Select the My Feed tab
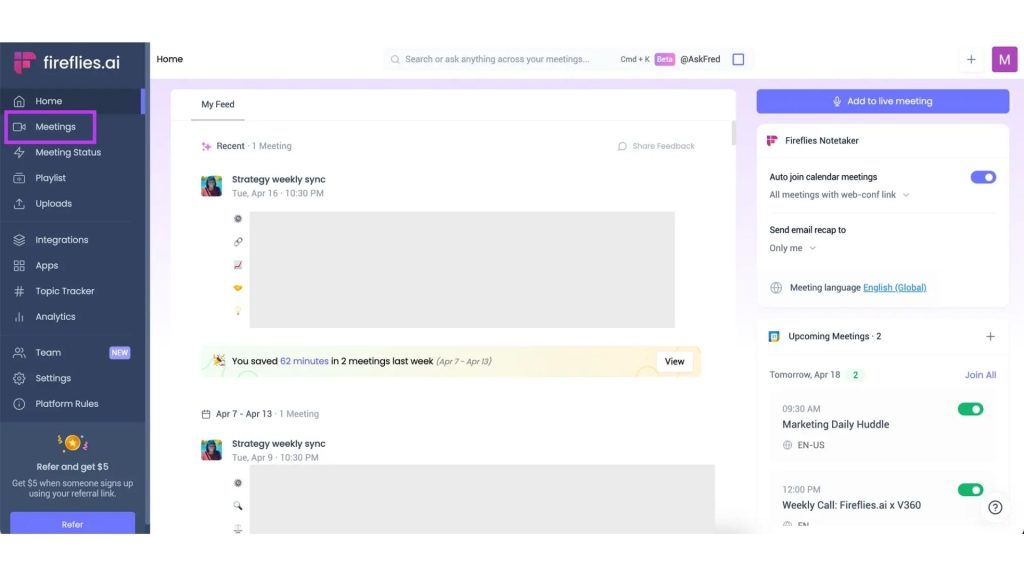Screen dimensions: 1024x576 [217, 104]
